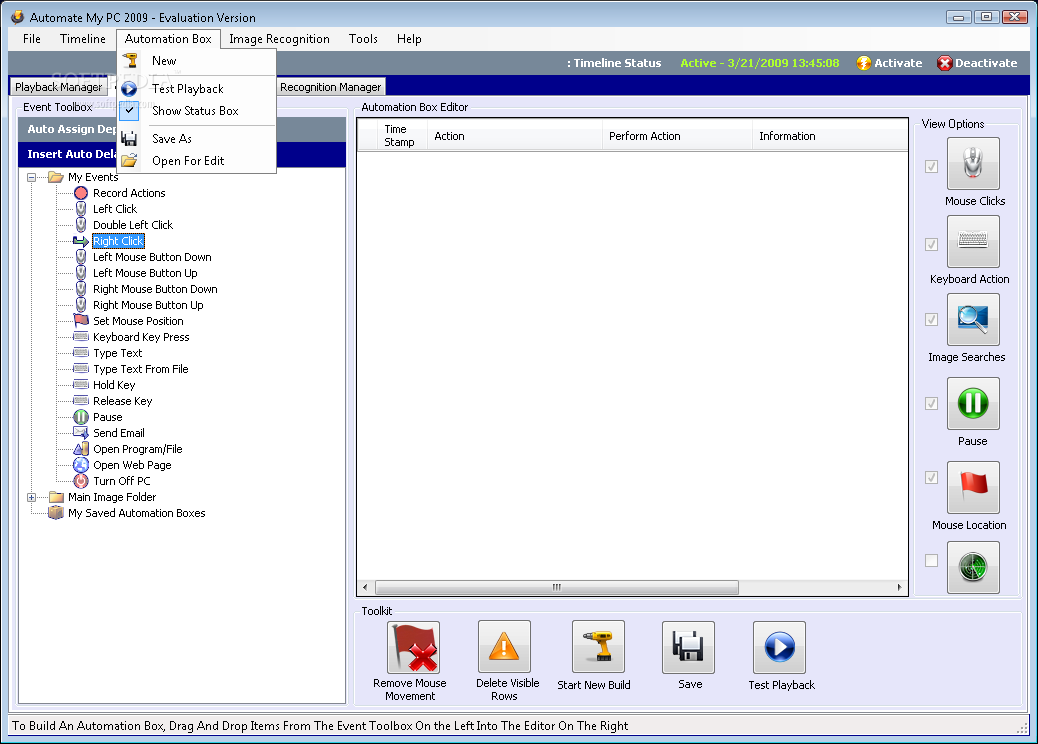Image resolution: width=1038 pixels, height=744 pixels.
Task: Click the Test Playback toolkit button
Action: pyautogui.click(x=779, y=647)
